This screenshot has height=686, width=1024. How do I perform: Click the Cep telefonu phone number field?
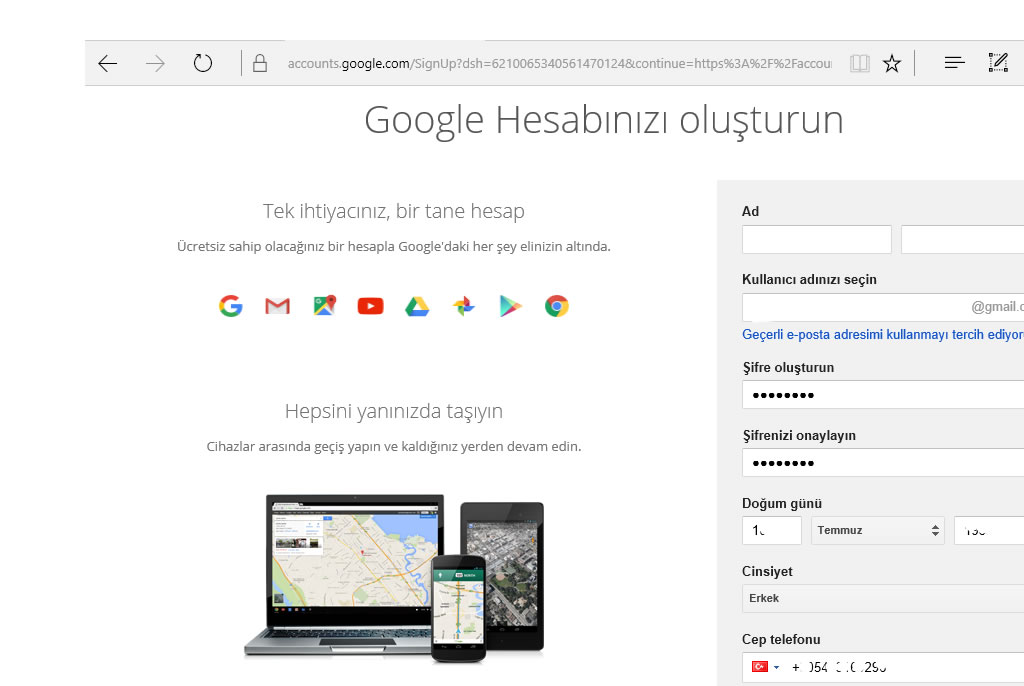point(883,667)
